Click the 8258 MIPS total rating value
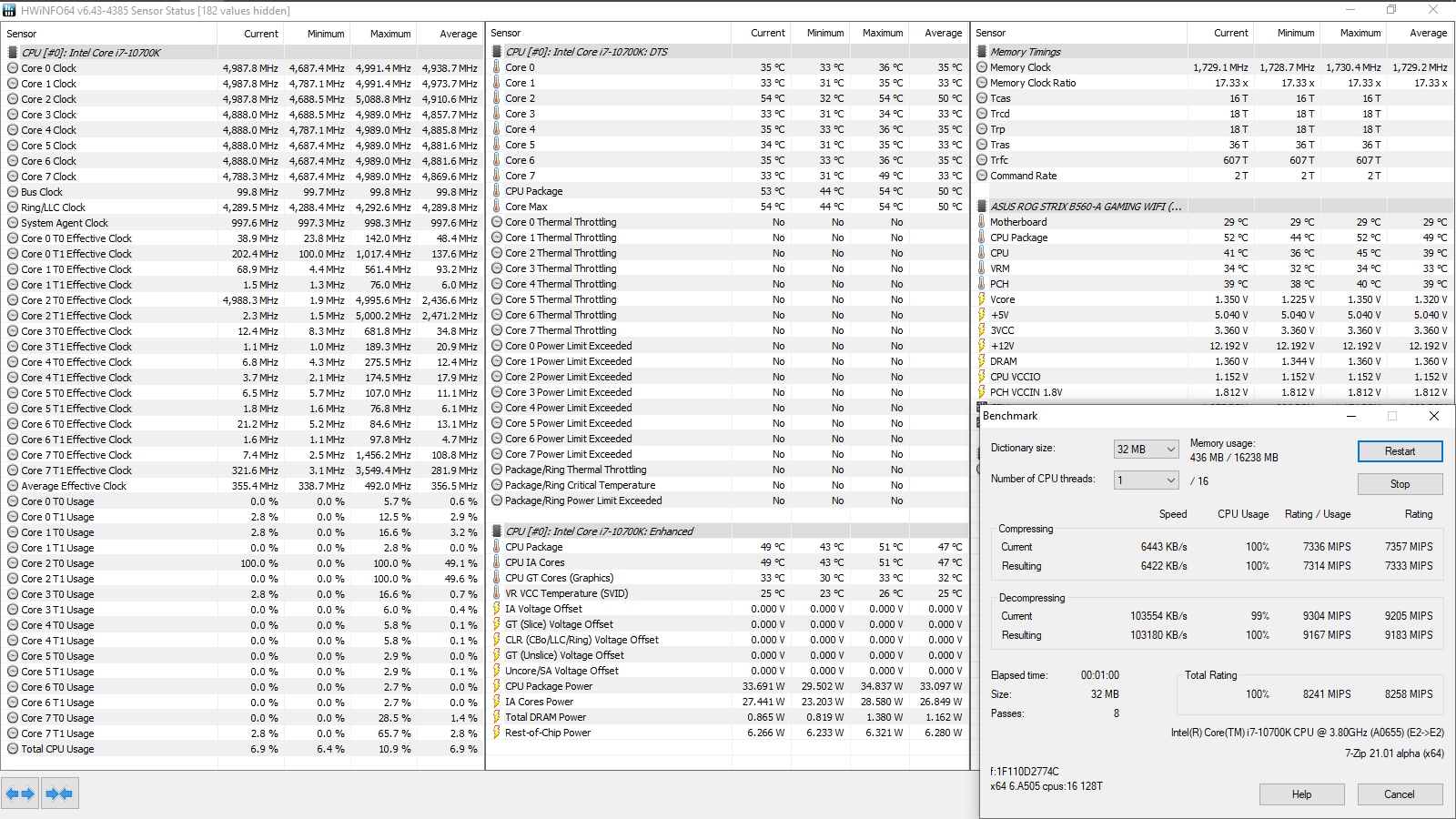This screenshot has height=819, width=1456. pos(1409,694)
